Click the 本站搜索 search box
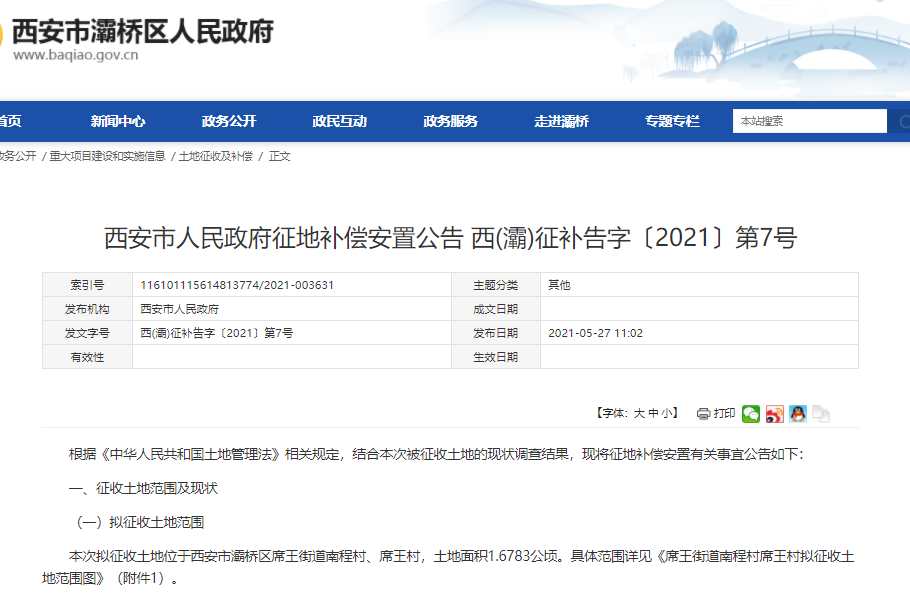 808,122
